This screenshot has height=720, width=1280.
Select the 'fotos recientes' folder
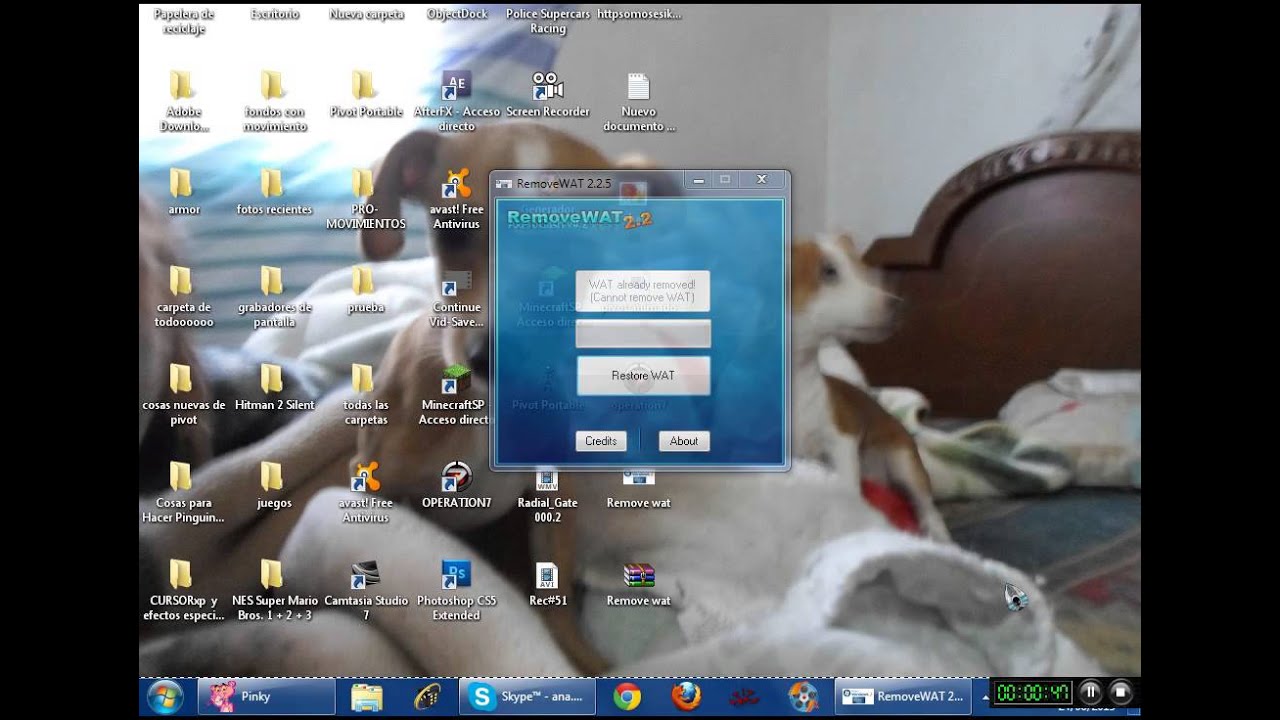(272, 183)
